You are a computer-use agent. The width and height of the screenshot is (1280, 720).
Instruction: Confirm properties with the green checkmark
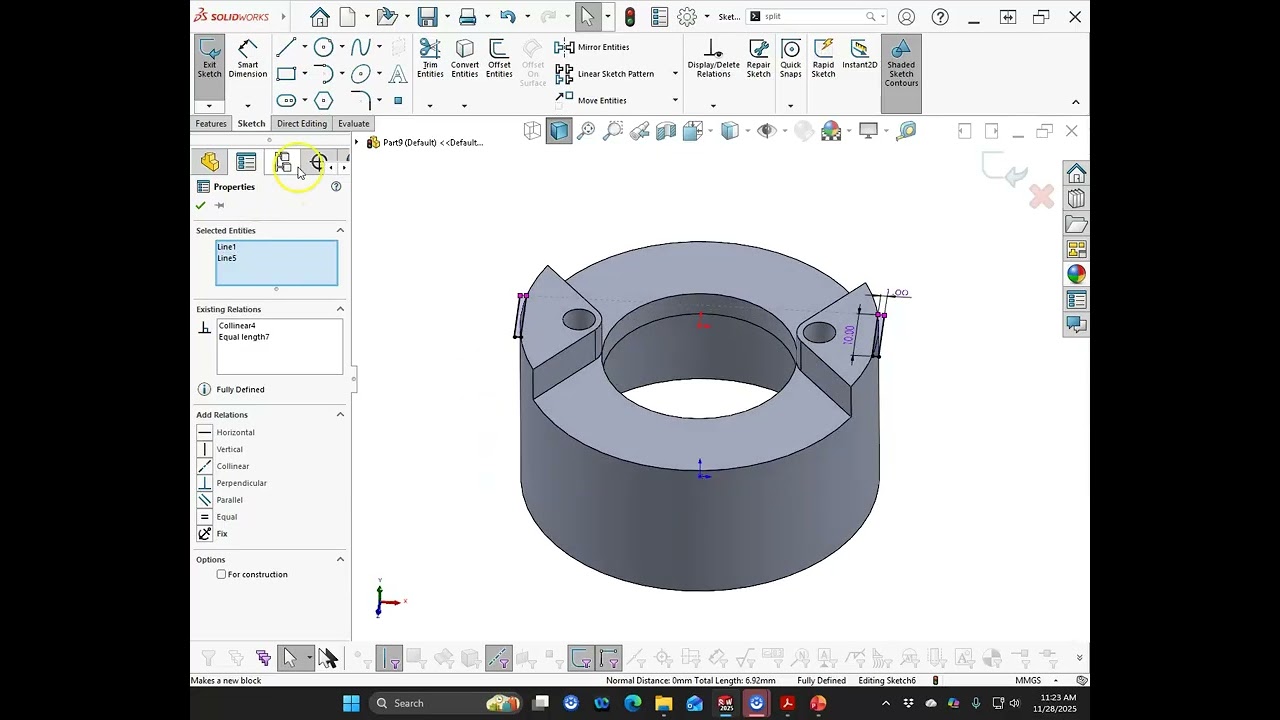coord(200,205)
